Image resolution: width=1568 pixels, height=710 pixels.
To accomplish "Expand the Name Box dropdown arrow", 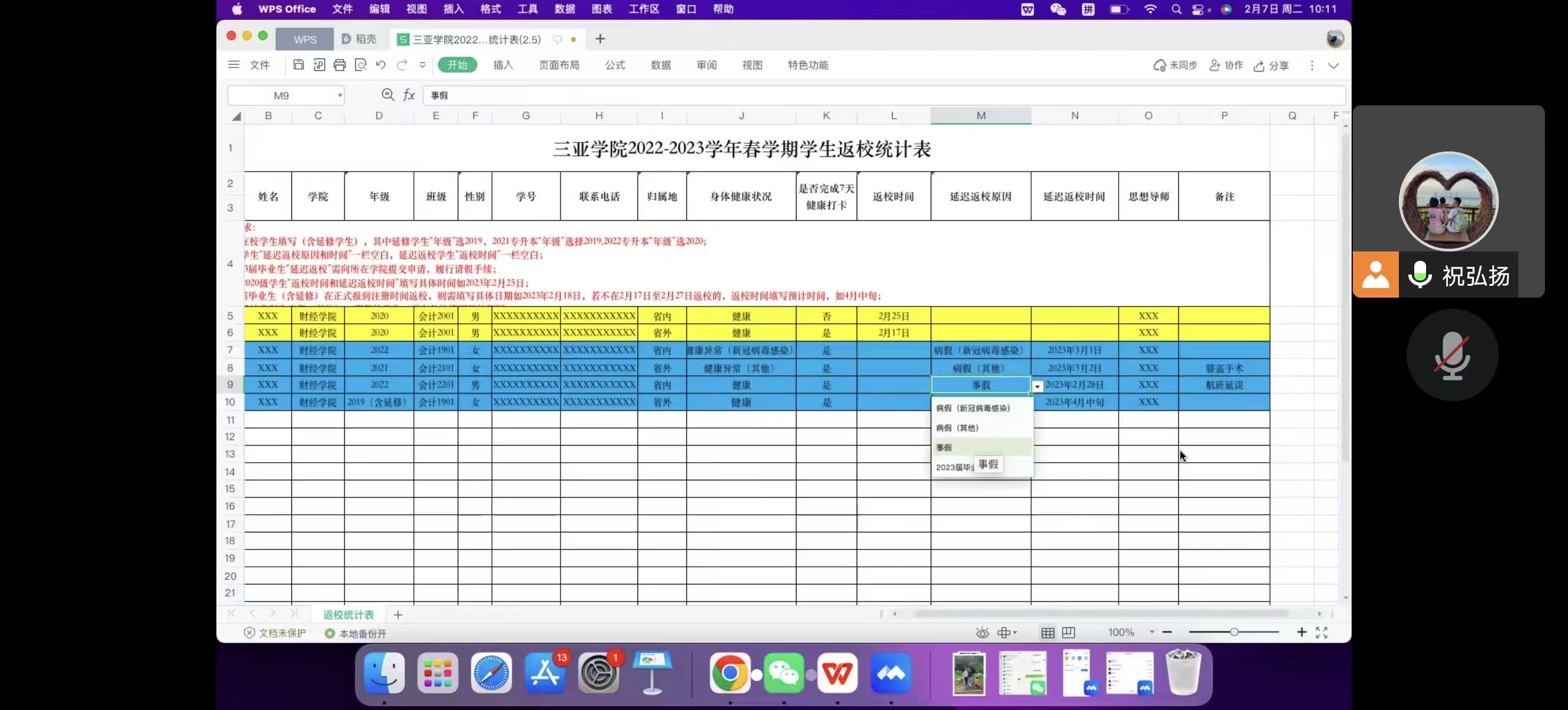I will pyautogui.click(x=339, y=96).
